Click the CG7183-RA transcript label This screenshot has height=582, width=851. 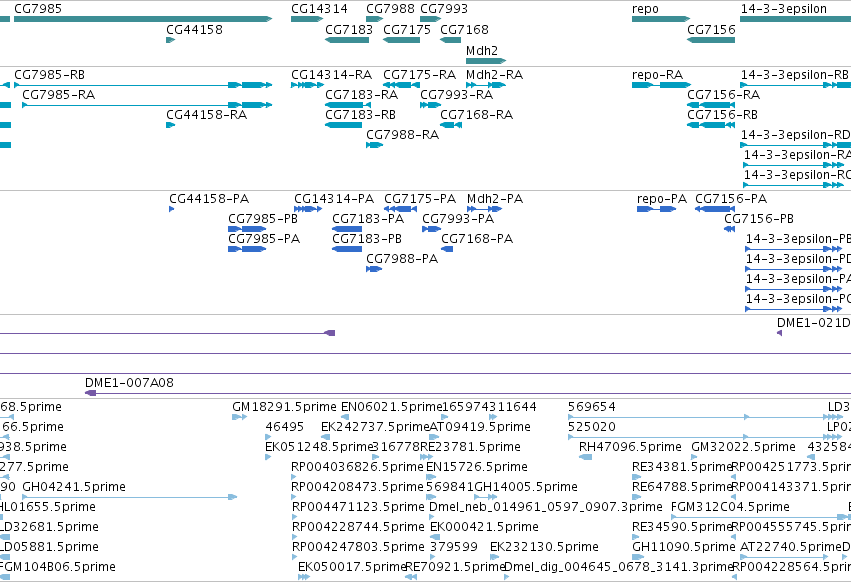click(361, 95)
